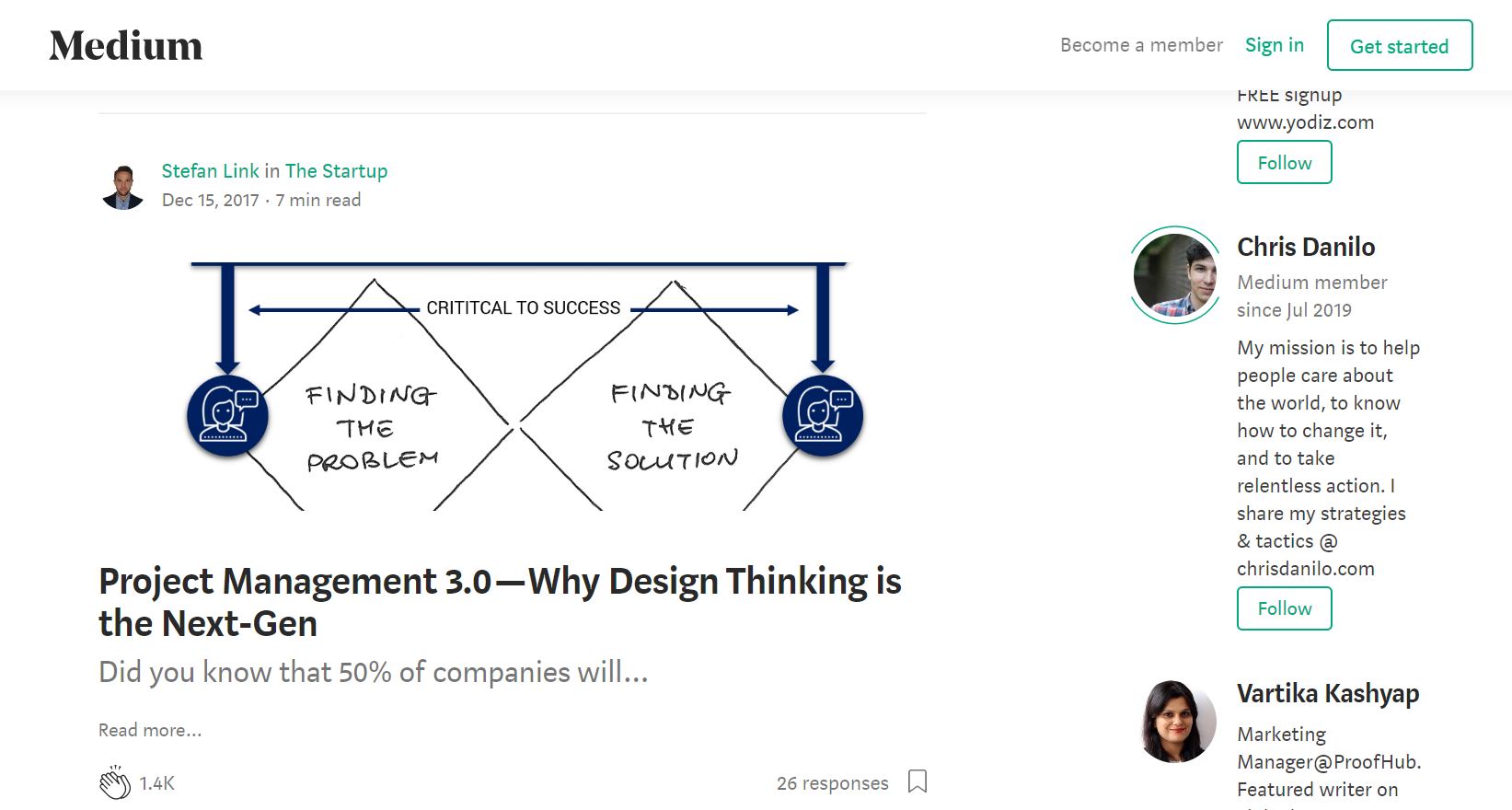The width and height of the screenshot is (1512, 810).
Task: Open the Project Management 3.0 article title
Action: pyautogui.click(x=500, y=602)
